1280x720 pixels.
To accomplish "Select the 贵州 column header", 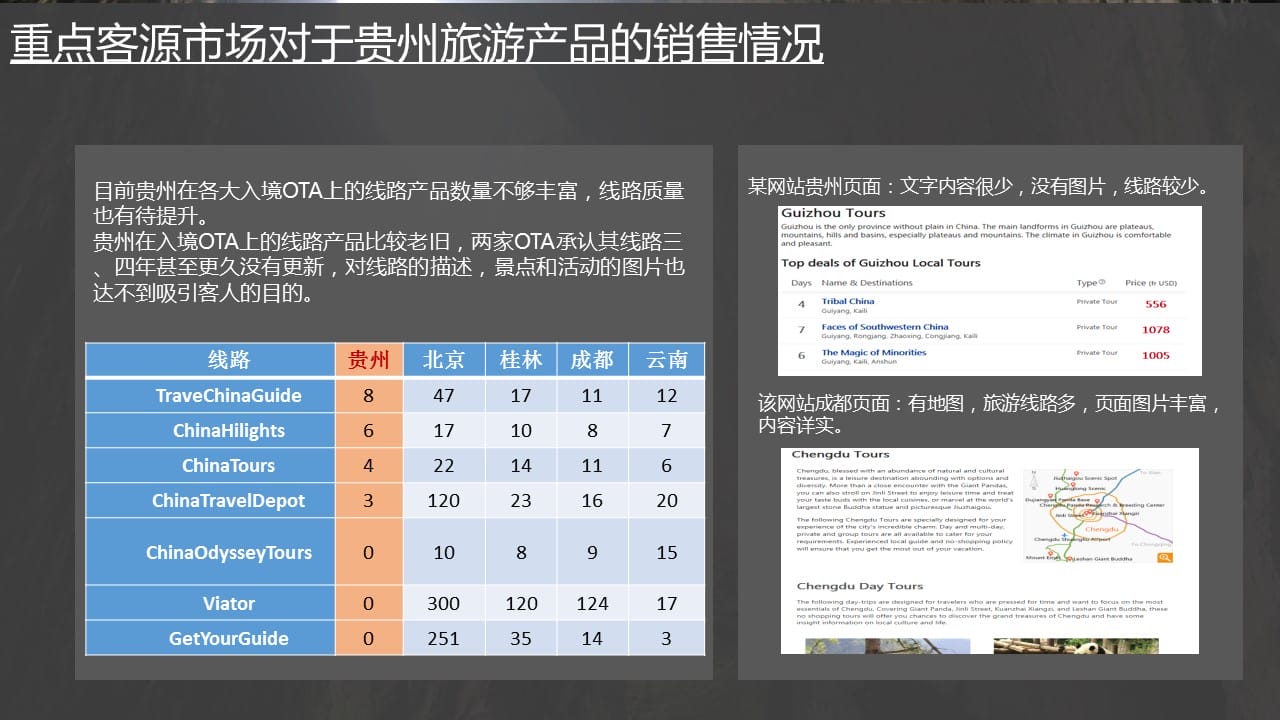I will click(x=369, y=360).
